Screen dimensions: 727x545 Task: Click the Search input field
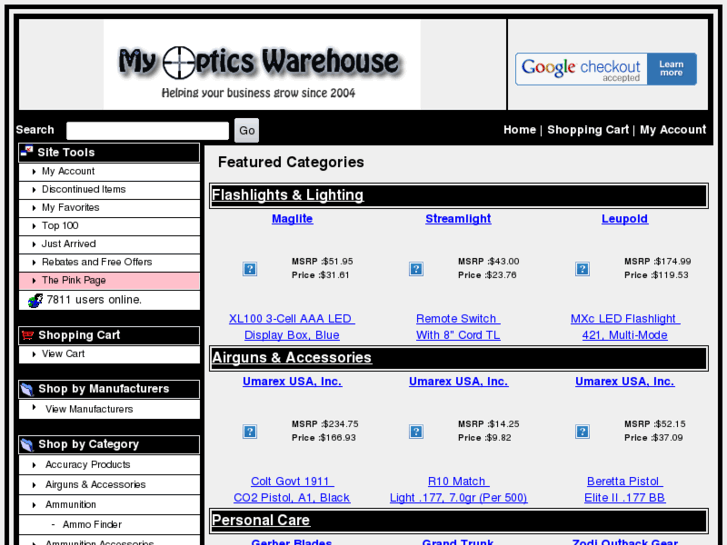(x=147, y=130)
